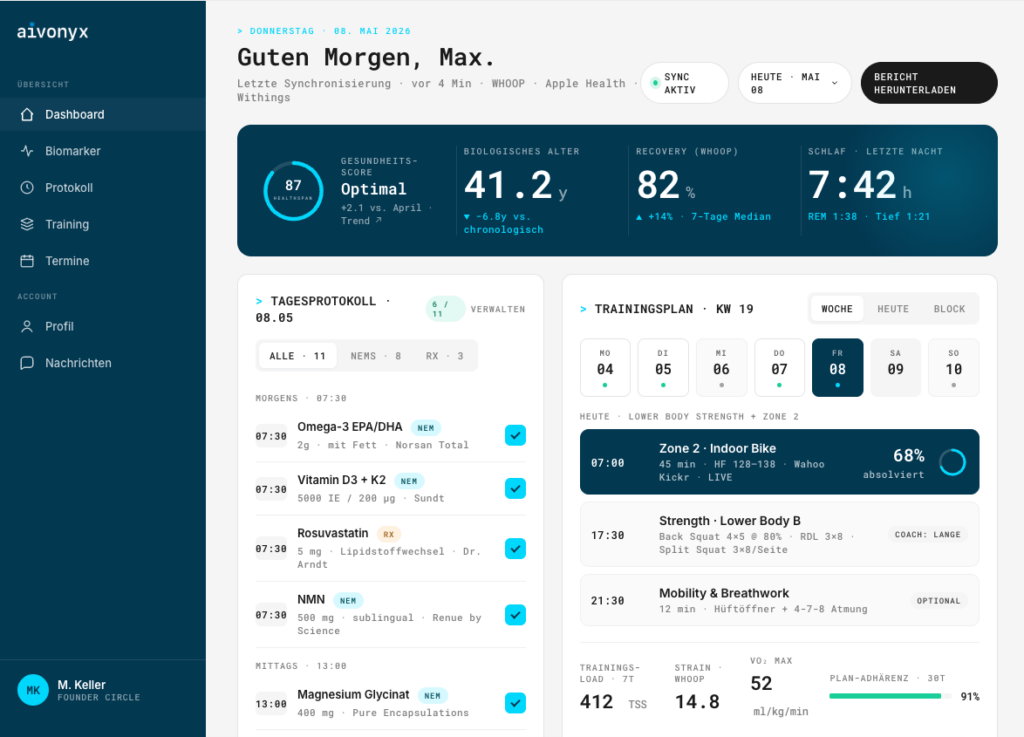Click the NEM badge on NMN
Viewport: 1024px width, 737px height.
tap(348, 601)
